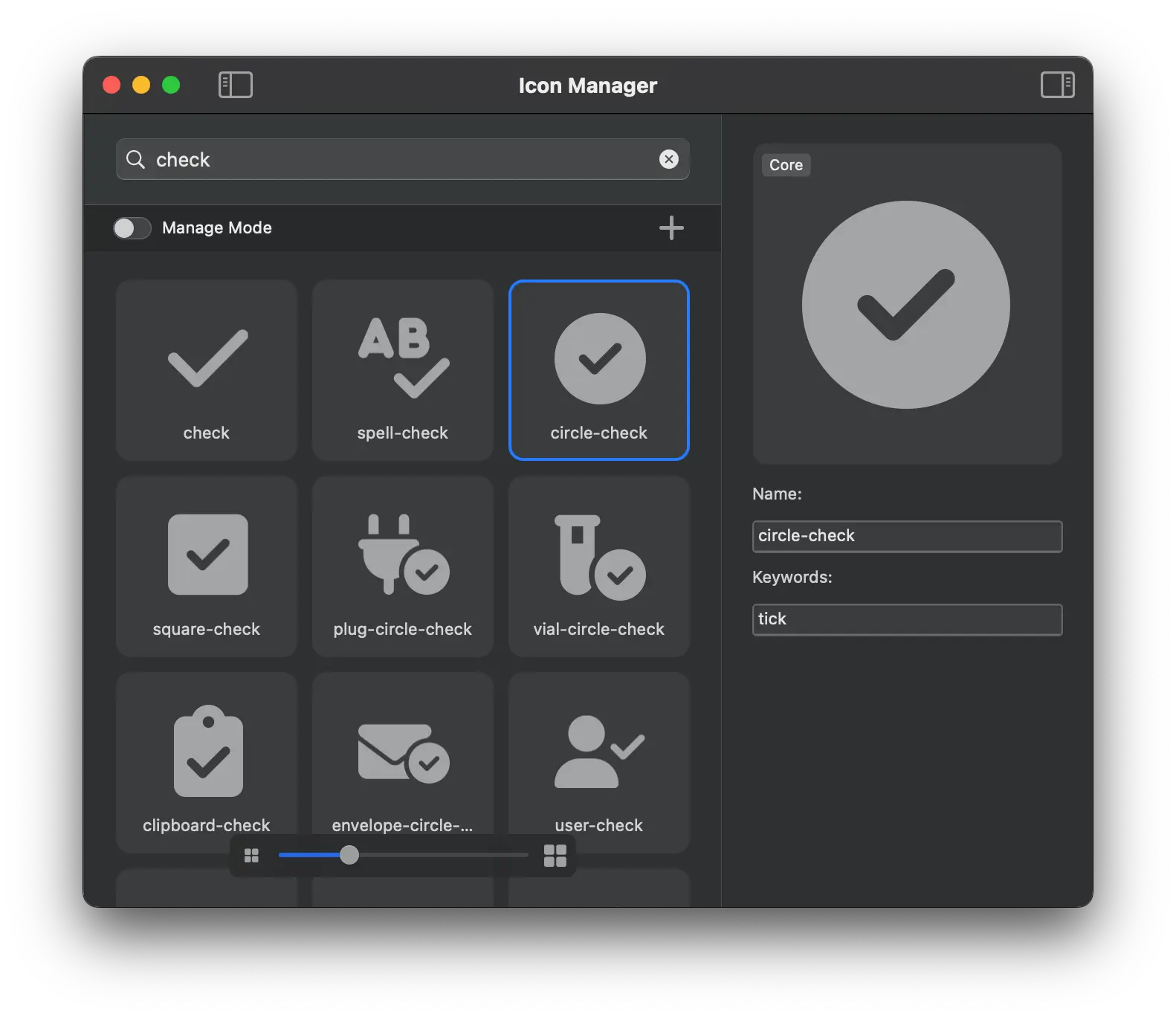Viewport: 1176px width, 1017px height.
Task: Select the vial-circle-check icon tile
Action: [x=599, y=566]
